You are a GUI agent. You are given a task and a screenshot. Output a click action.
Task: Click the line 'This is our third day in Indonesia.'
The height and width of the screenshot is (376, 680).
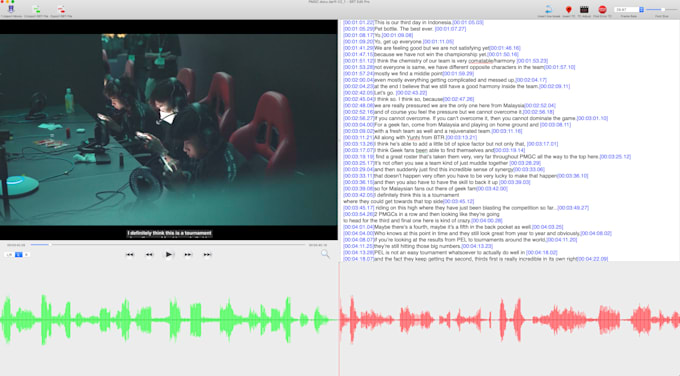point(413,23)
